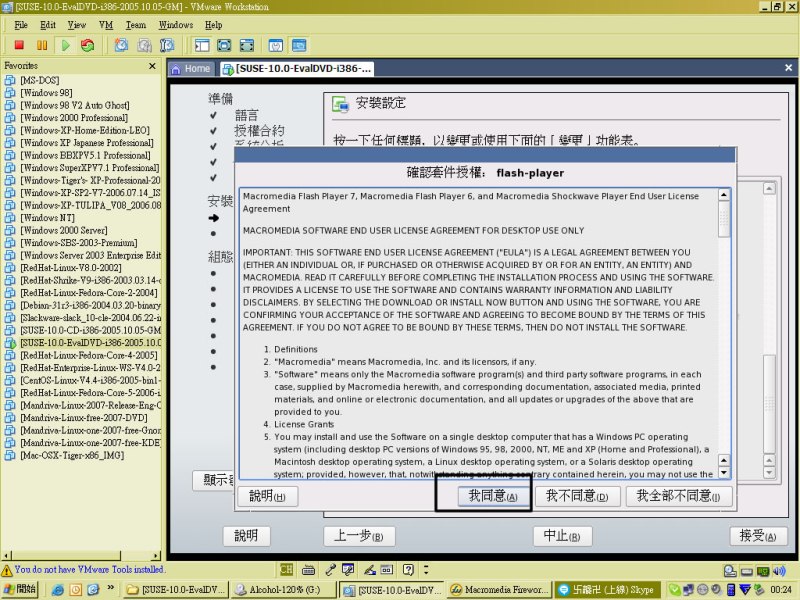800x600 pixels.
Task: Click the 'You do not have VMware Tools installed' warning
Action: click(x=89, y=569)
